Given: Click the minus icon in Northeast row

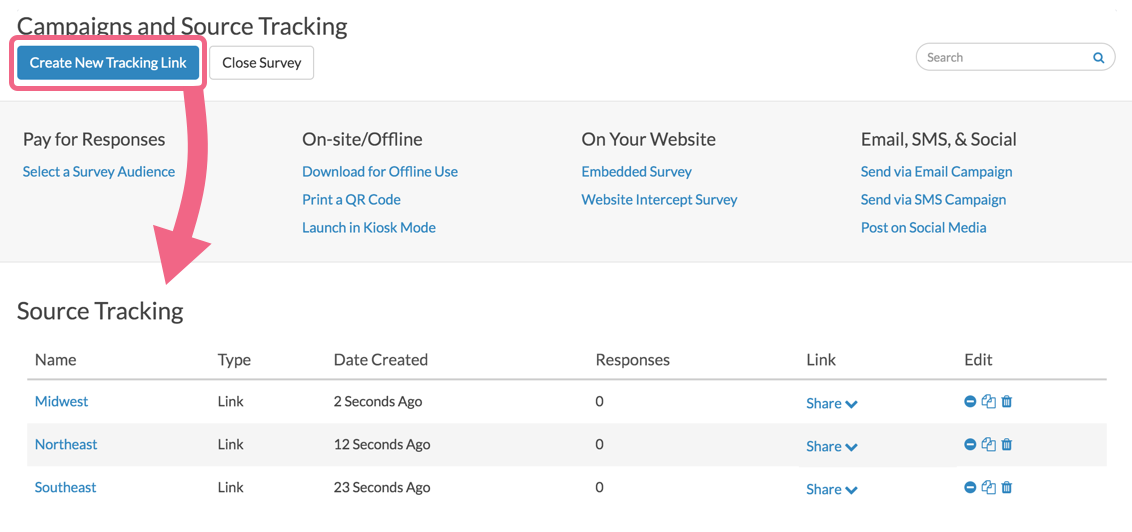Looking at the screenshot, I should (970, 445).
